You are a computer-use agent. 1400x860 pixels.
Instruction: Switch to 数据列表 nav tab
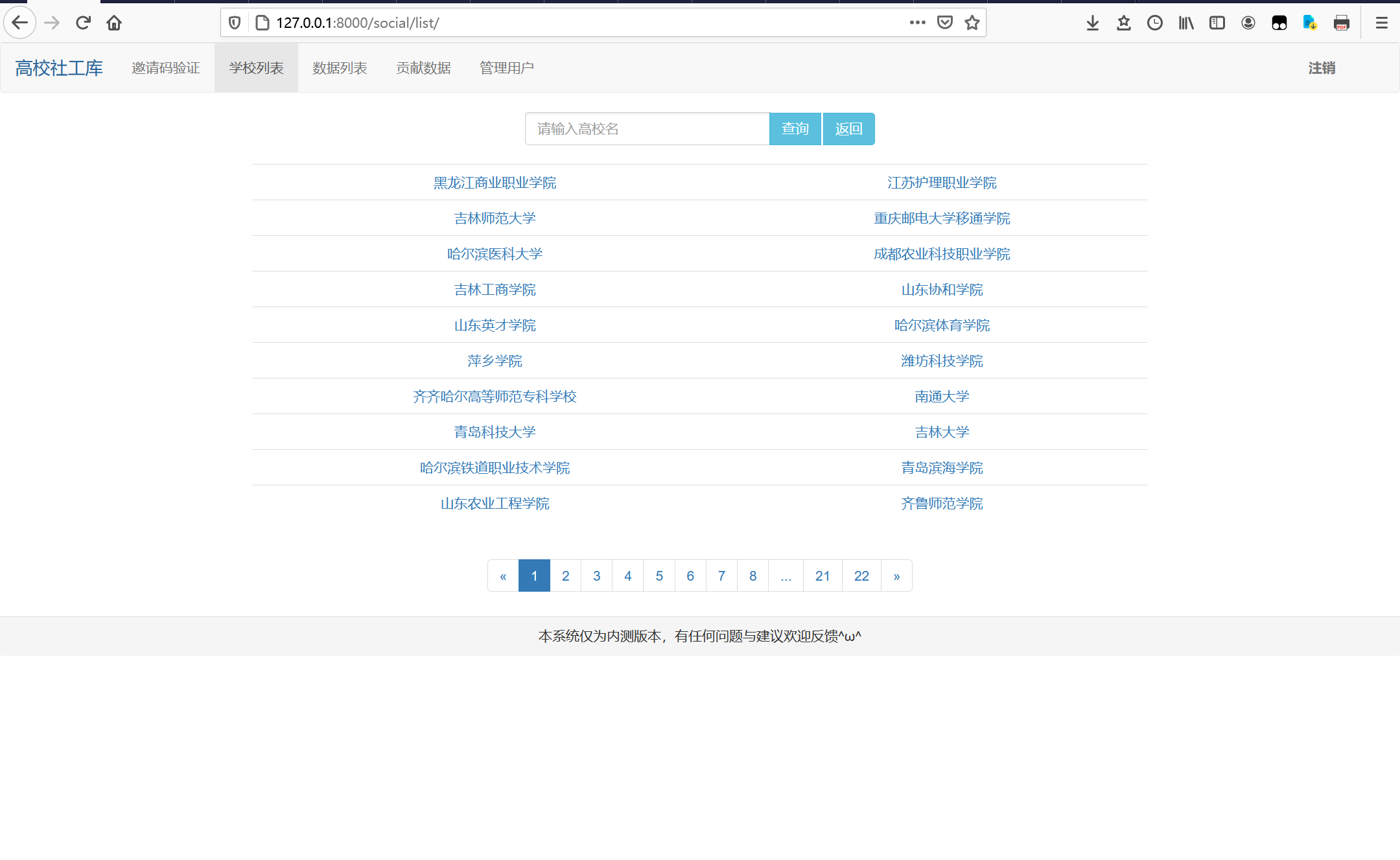pyautogui.click(x=340, y=68)
